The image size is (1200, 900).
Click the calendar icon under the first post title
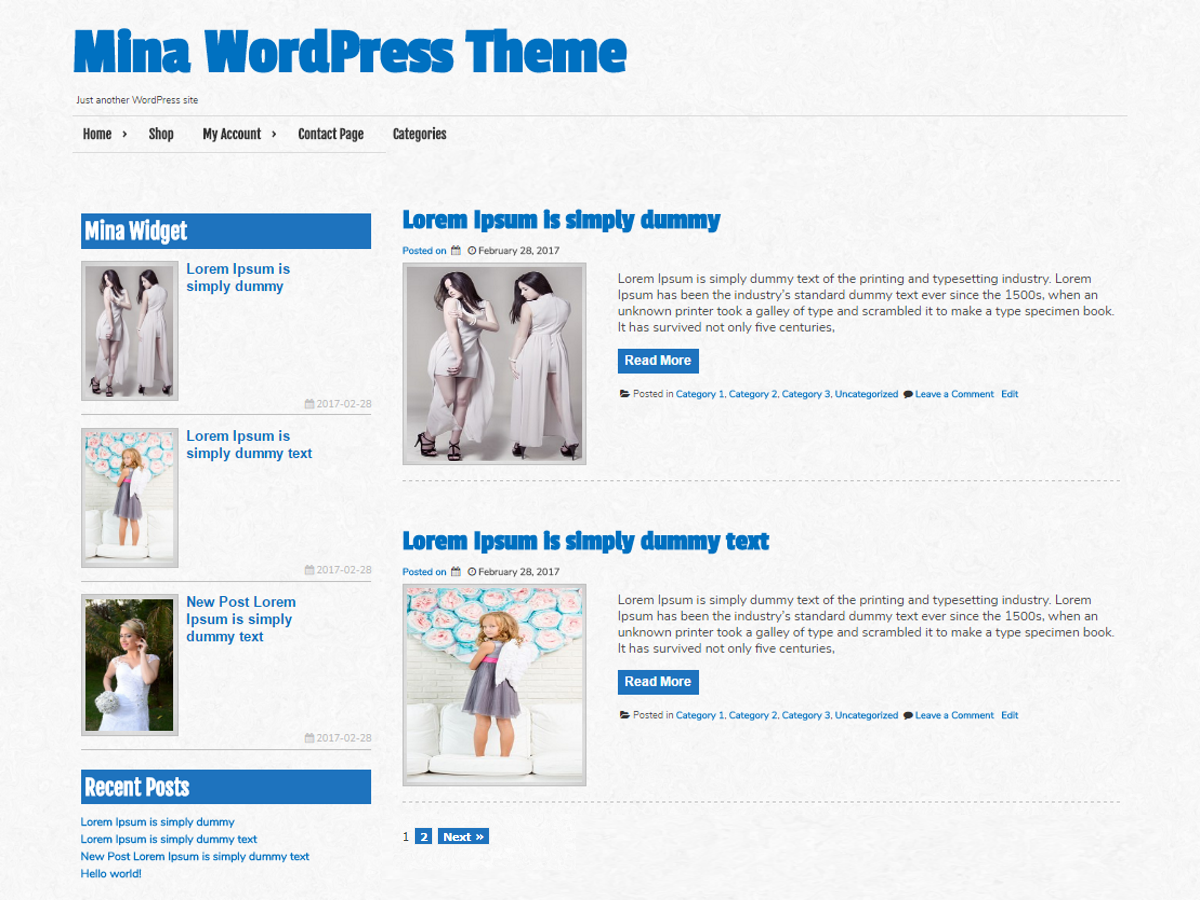456,251
